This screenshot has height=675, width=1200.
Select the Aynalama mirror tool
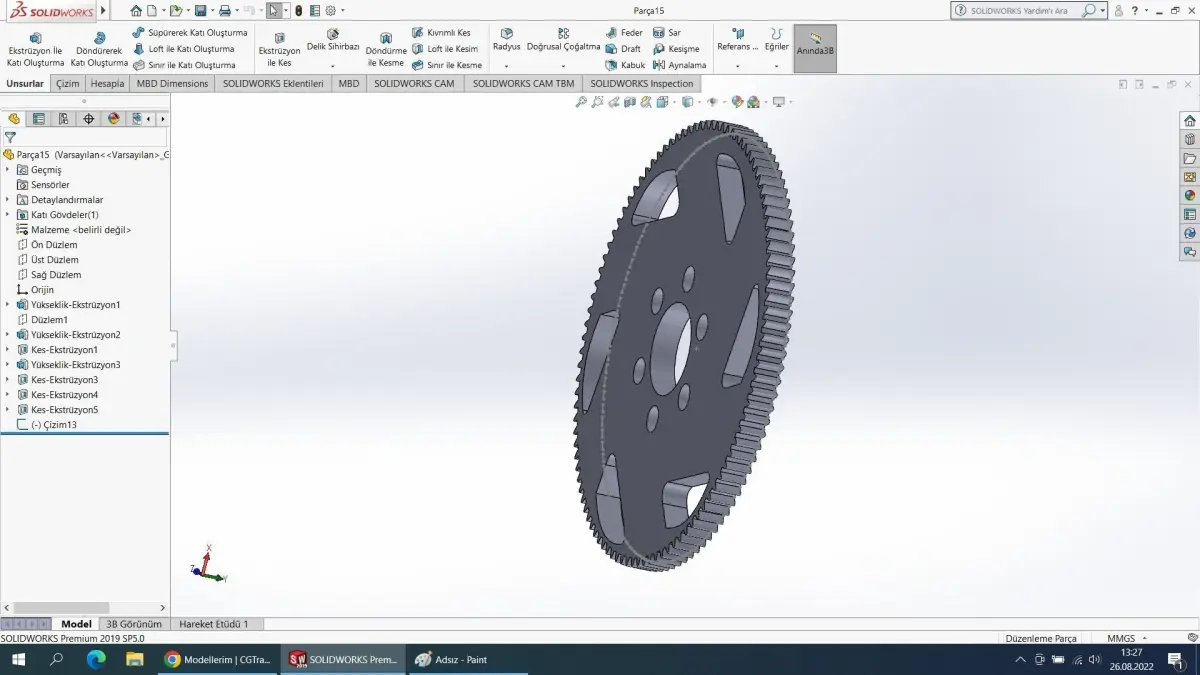pos(679,65)
